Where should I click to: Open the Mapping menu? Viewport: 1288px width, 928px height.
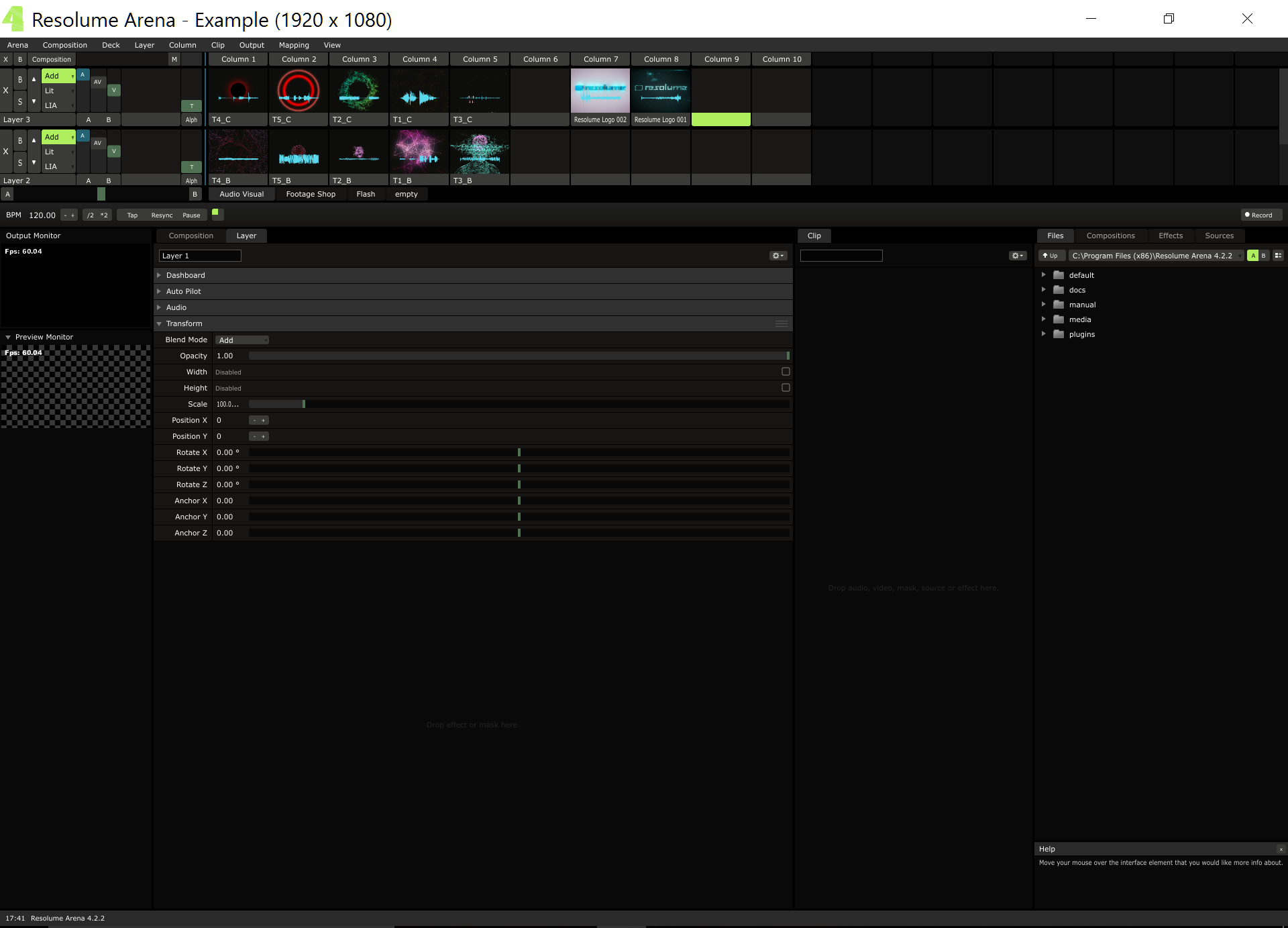tap(294, 45)
